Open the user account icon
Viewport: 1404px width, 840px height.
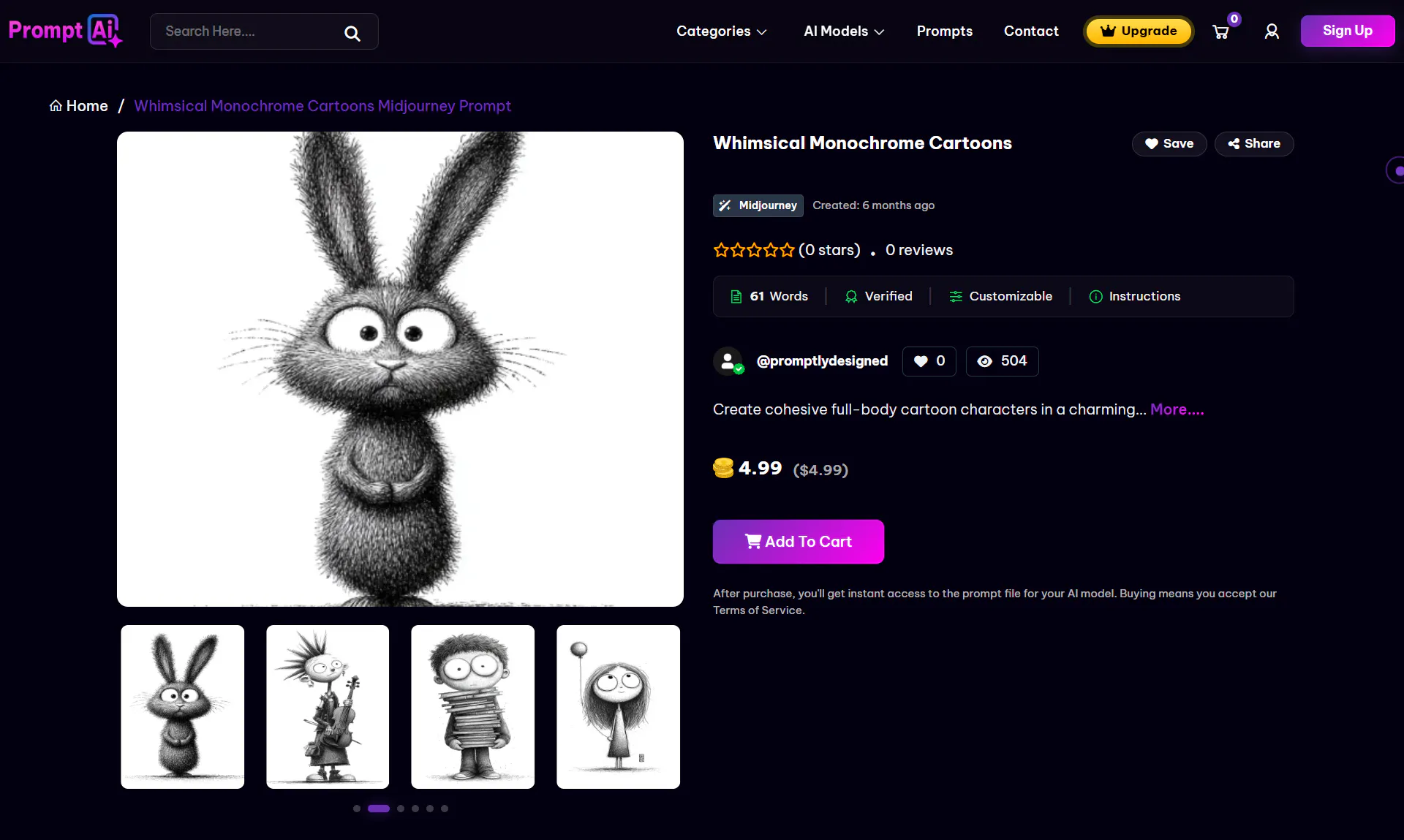click(1272, 31)
